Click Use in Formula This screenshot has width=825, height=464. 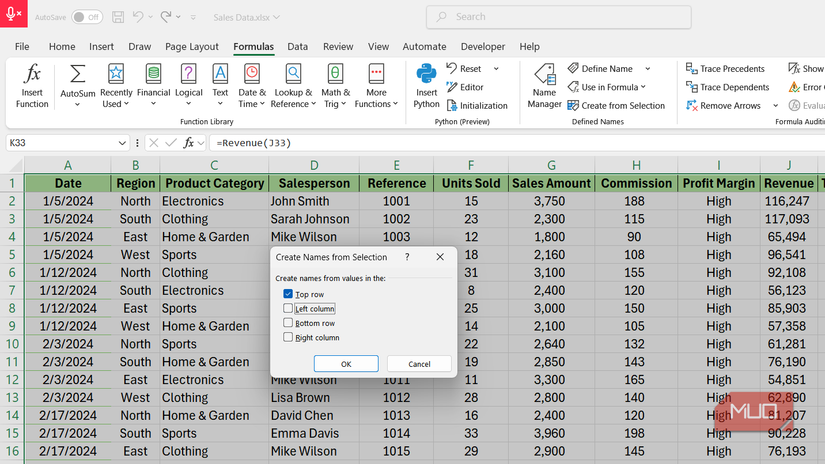click(x=607, y=87)
